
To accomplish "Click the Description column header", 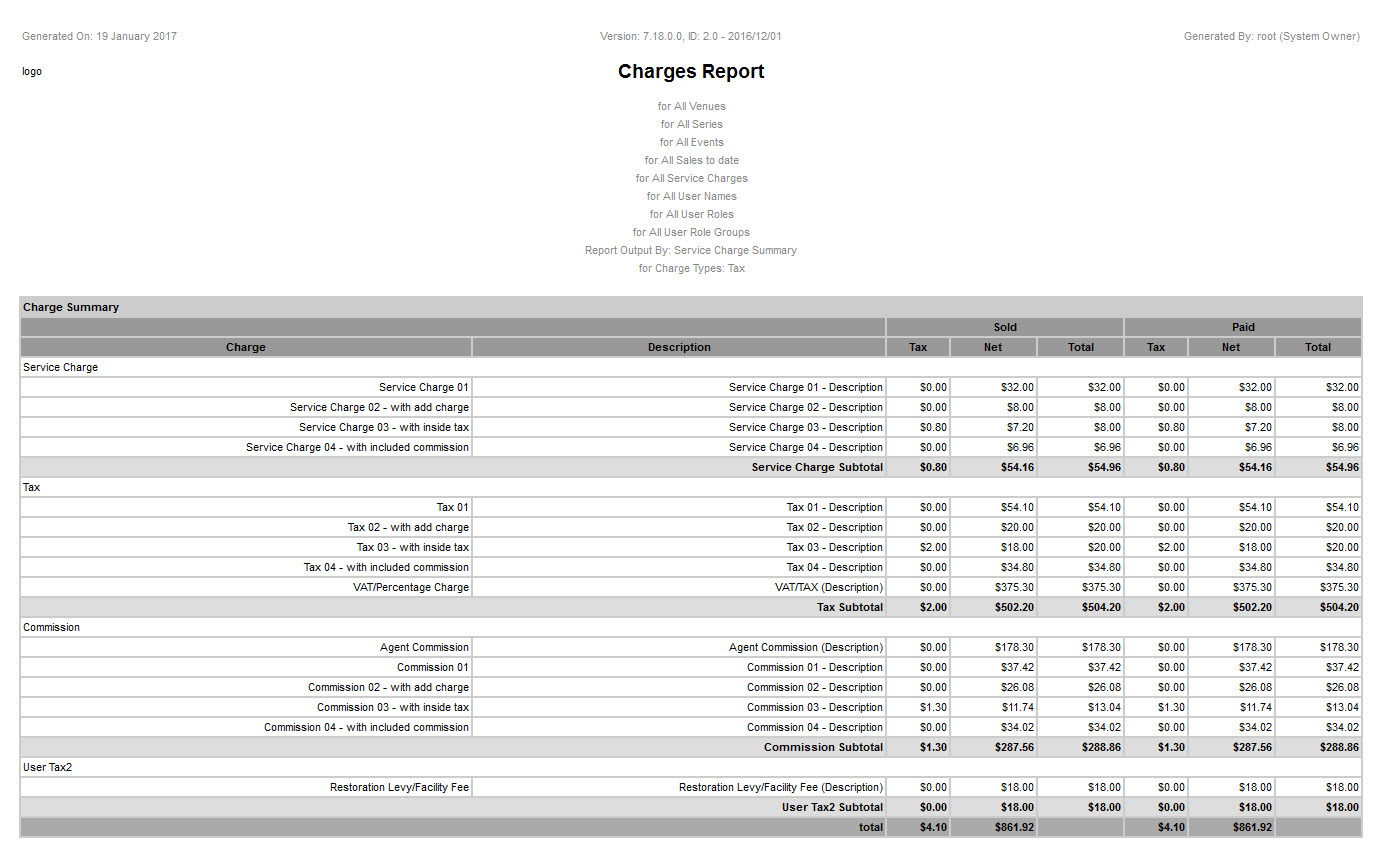I will [x=679, y=347].
